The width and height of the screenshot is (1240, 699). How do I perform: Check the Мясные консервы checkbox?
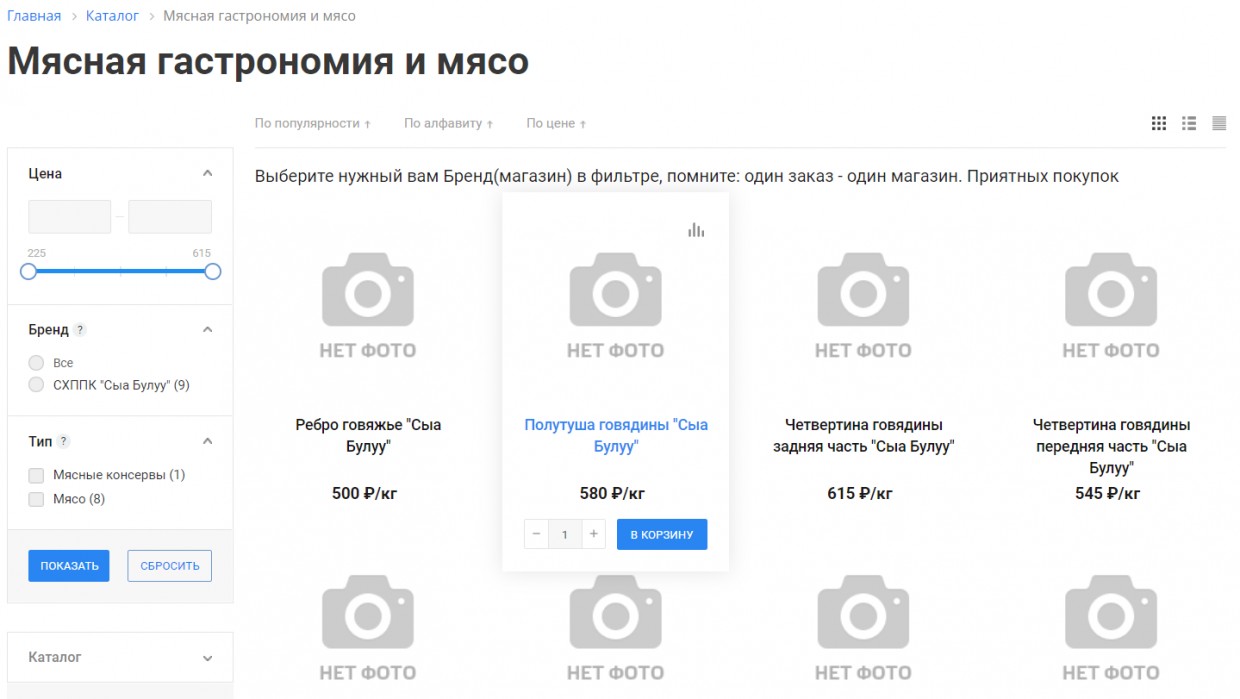click(37, 475)
